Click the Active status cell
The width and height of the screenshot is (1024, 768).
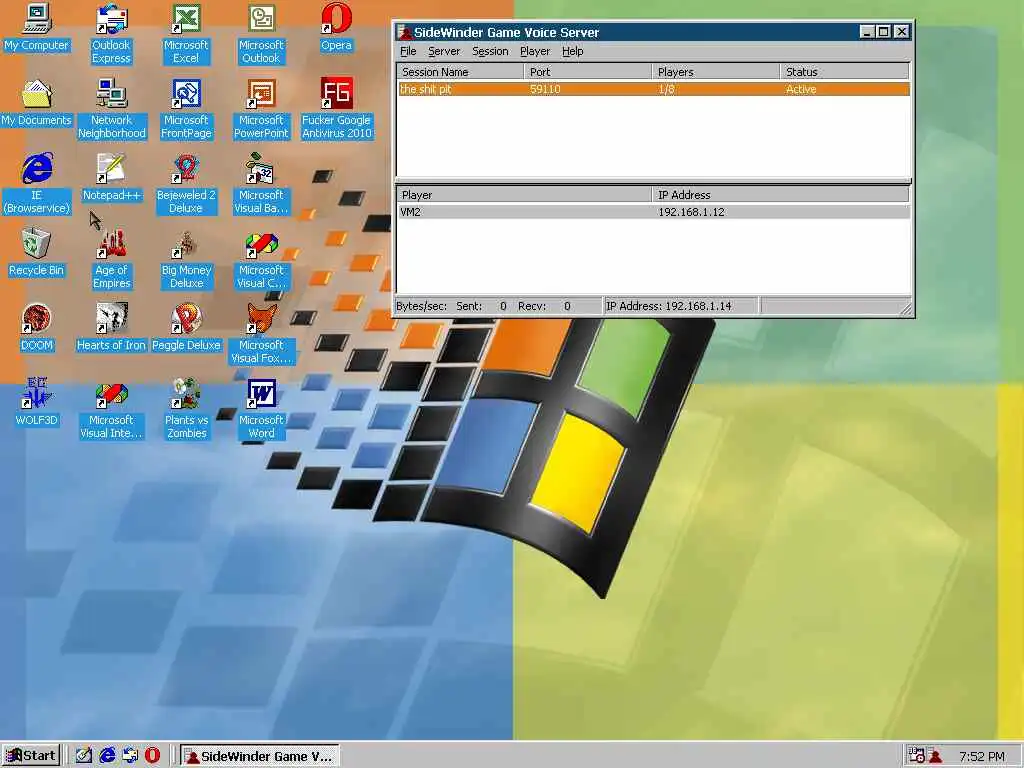[801, 89]
